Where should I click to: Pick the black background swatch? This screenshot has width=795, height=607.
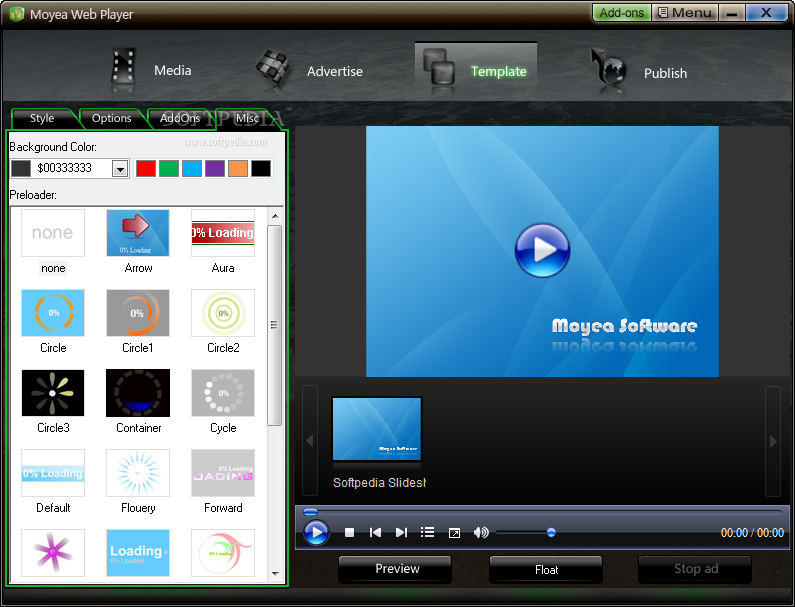(261, 168)
